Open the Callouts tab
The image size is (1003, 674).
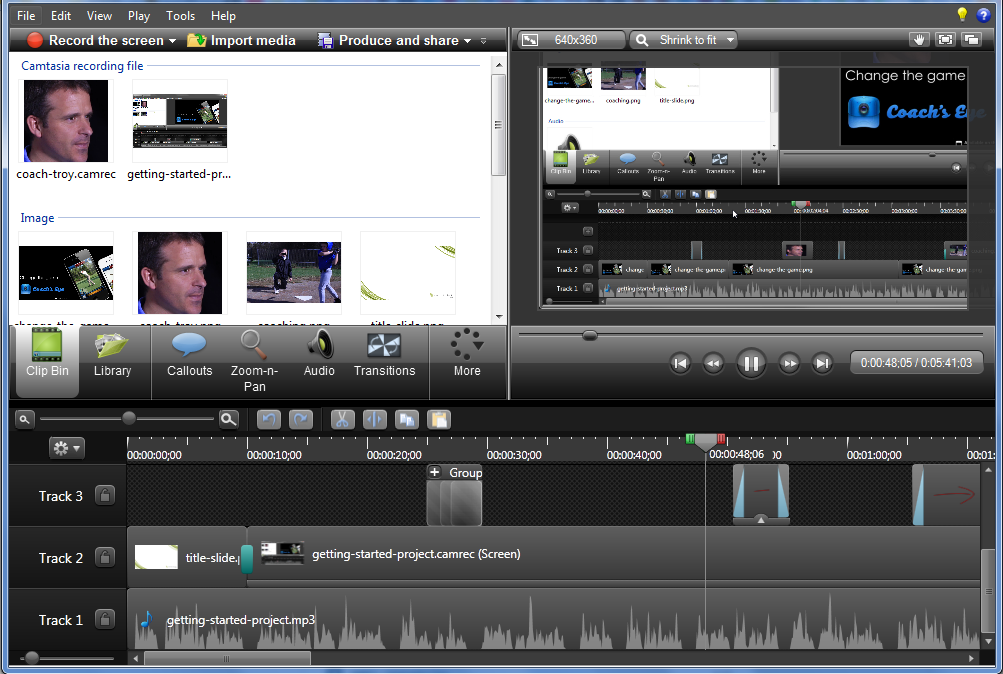[x=190, y=354]
